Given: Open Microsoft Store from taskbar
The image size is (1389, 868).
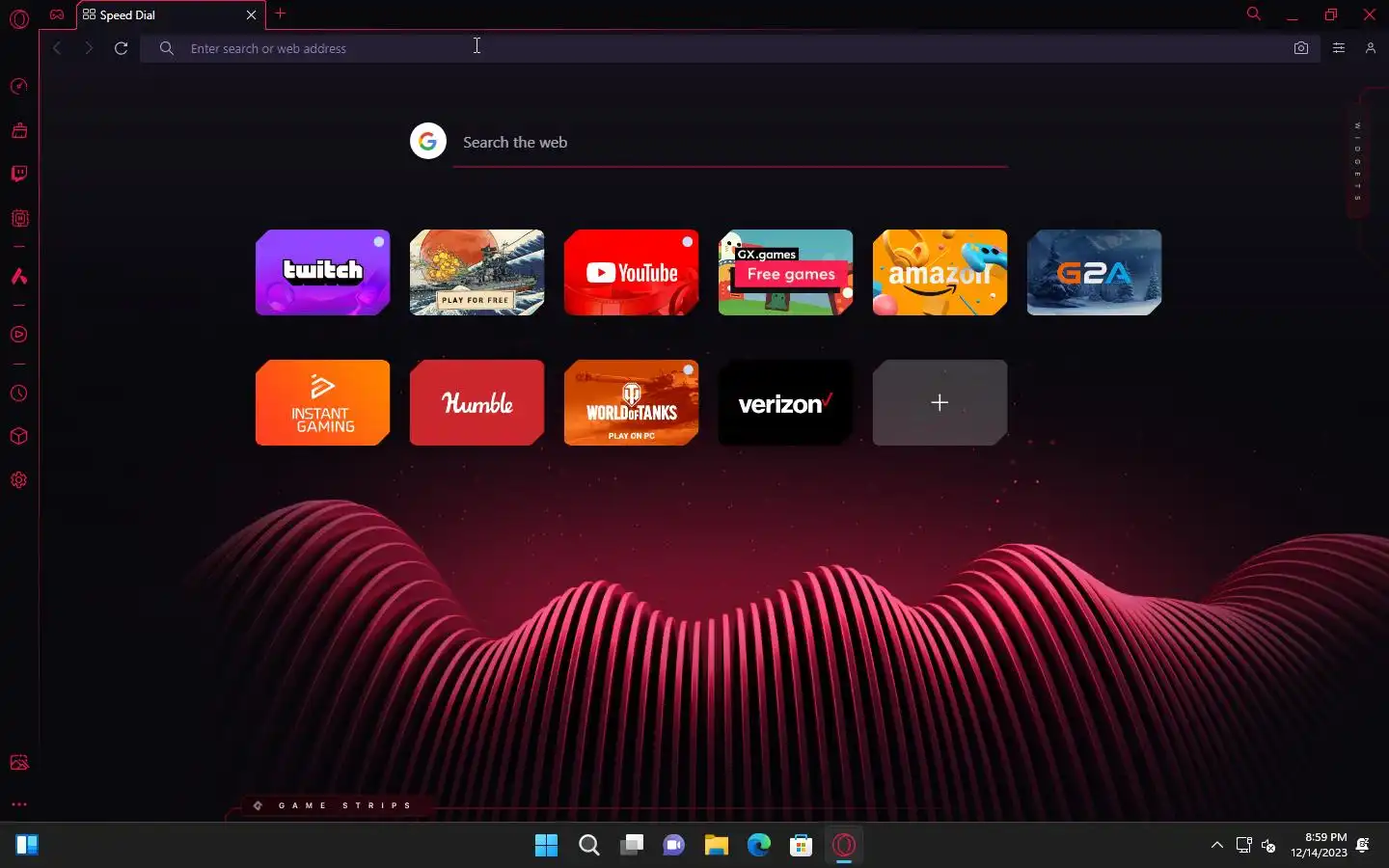Looking at the screenshot, I should coord(801,846).
